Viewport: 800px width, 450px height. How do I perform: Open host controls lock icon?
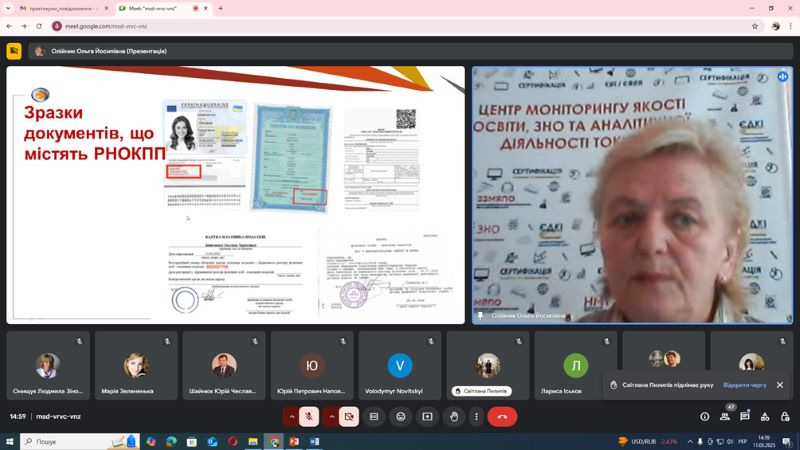pyautogui.click(x=785, y=417)
